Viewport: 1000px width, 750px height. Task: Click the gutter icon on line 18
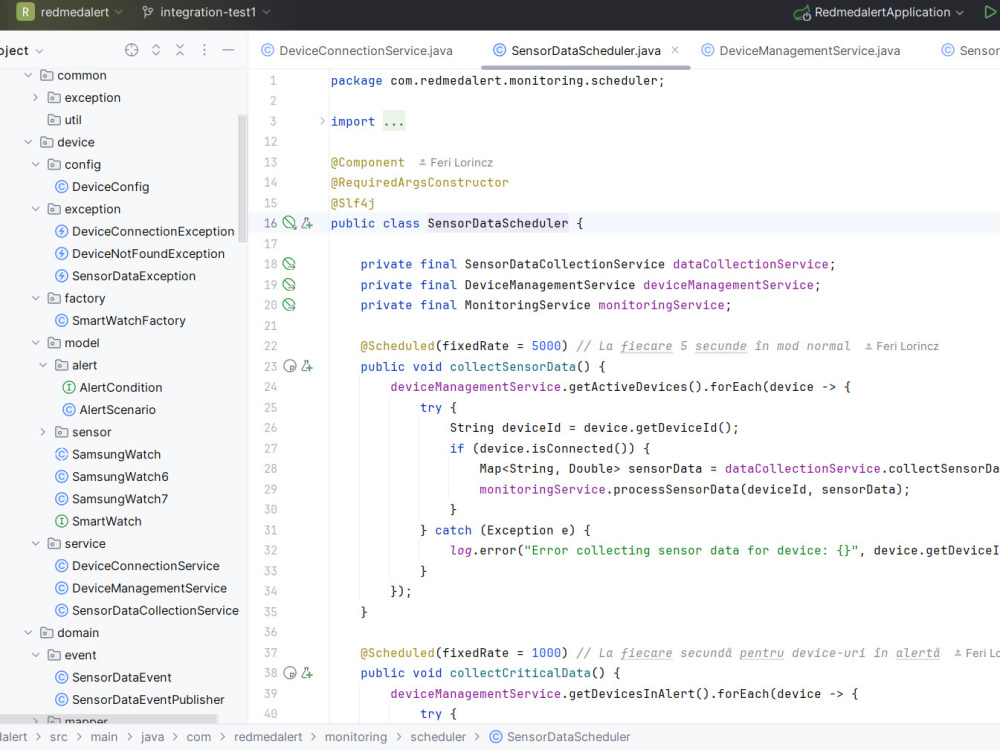click(290, 263)
